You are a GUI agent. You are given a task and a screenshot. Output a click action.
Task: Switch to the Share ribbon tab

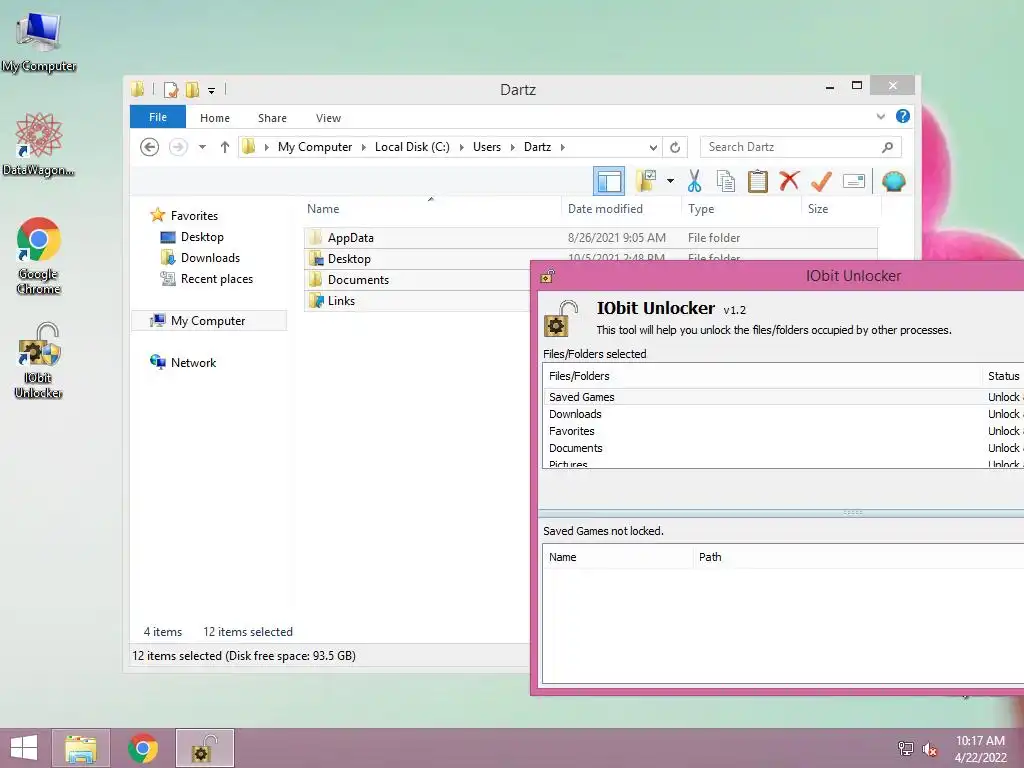(x=272, y=118)
